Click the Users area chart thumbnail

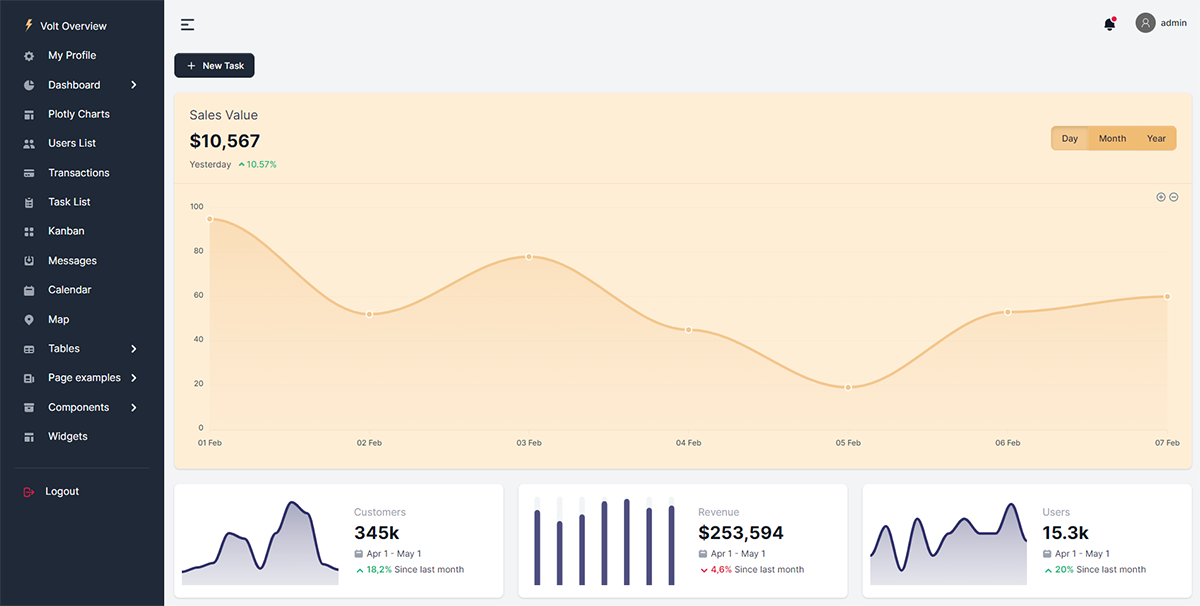pos(948,544)
